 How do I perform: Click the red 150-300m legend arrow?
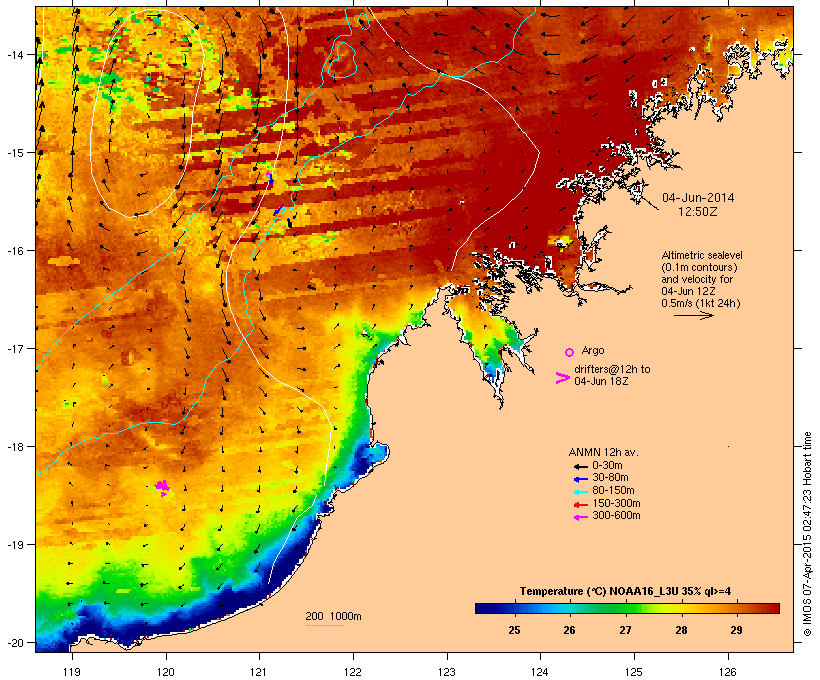[x=580, y=504]
